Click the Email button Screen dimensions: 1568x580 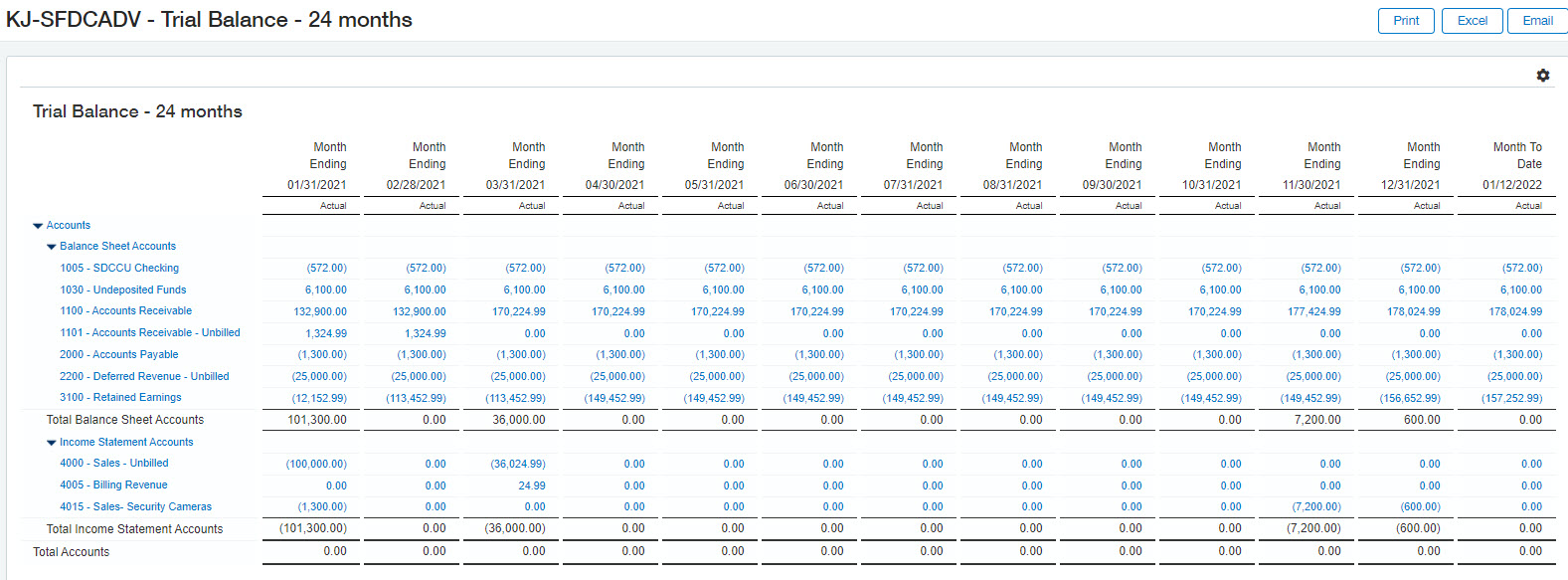tap(1536, 21)
